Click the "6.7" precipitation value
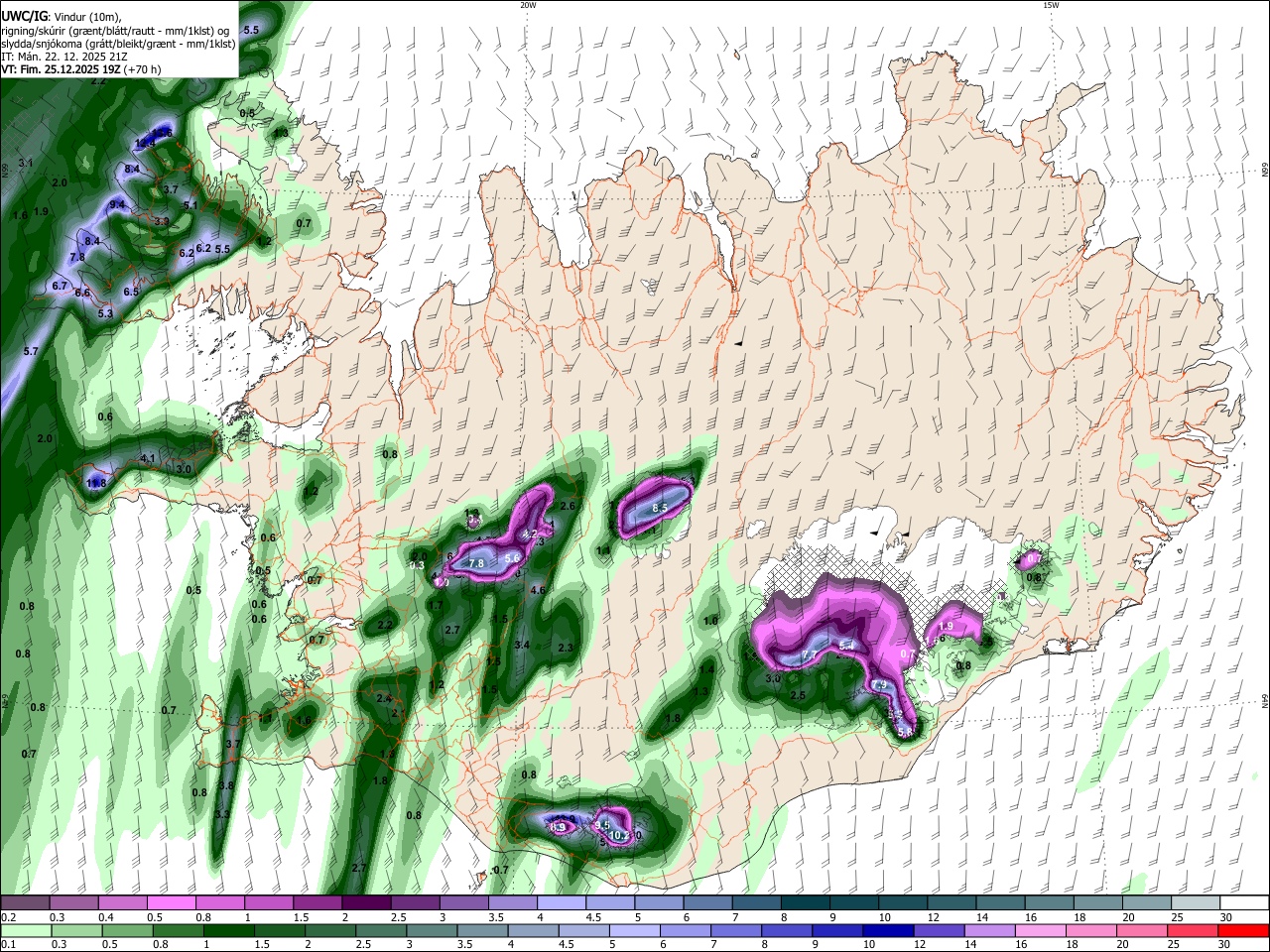This screenshot has width=1270, height=952. [x=59, y=287]
